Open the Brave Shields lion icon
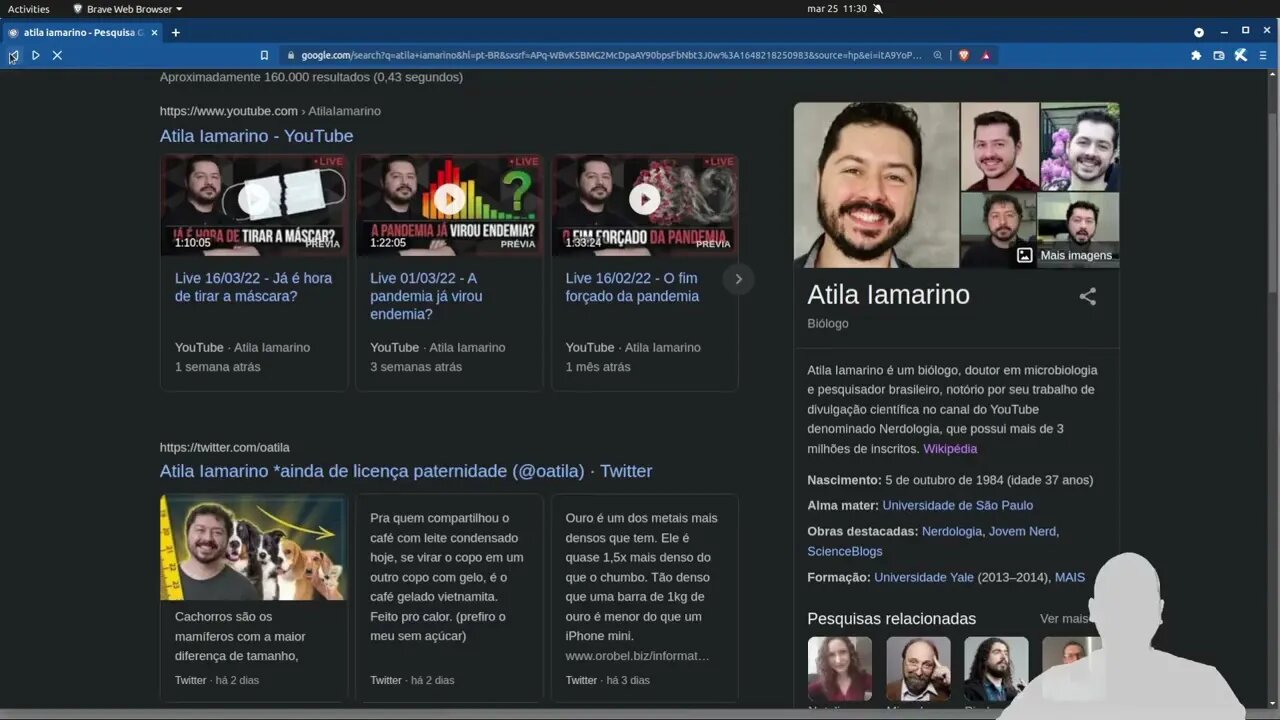 (x=964, y=55)
